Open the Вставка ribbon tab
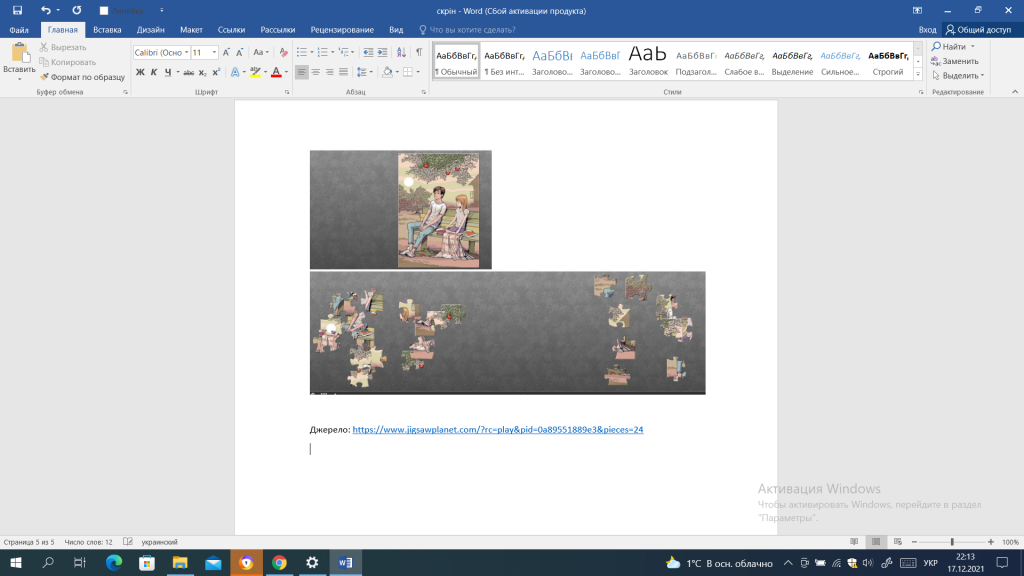 107,30
